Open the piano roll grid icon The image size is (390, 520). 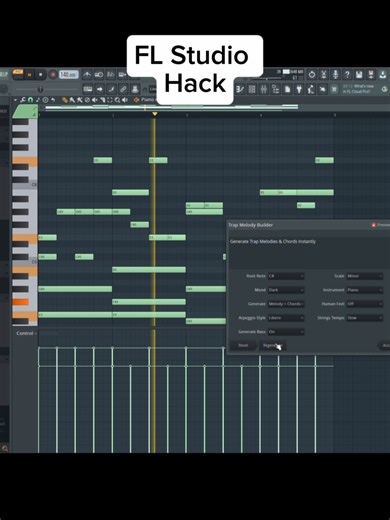point(252,89)
